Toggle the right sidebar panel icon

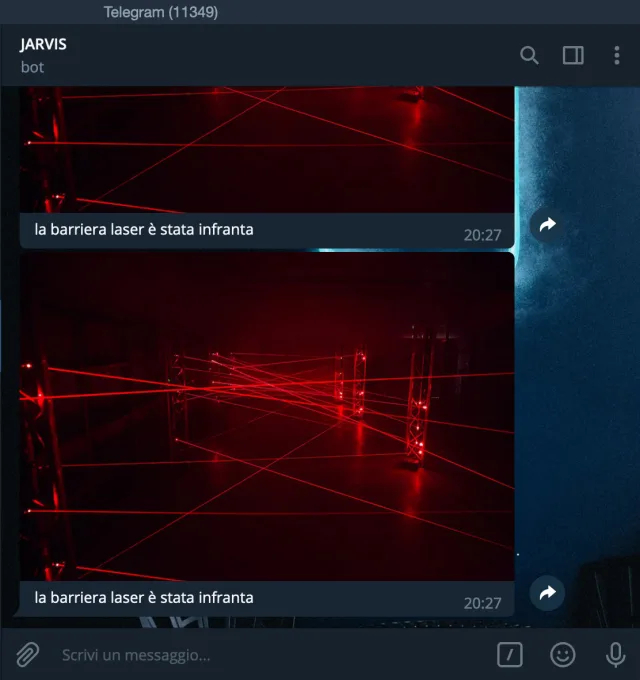click(x=573, y=56)
